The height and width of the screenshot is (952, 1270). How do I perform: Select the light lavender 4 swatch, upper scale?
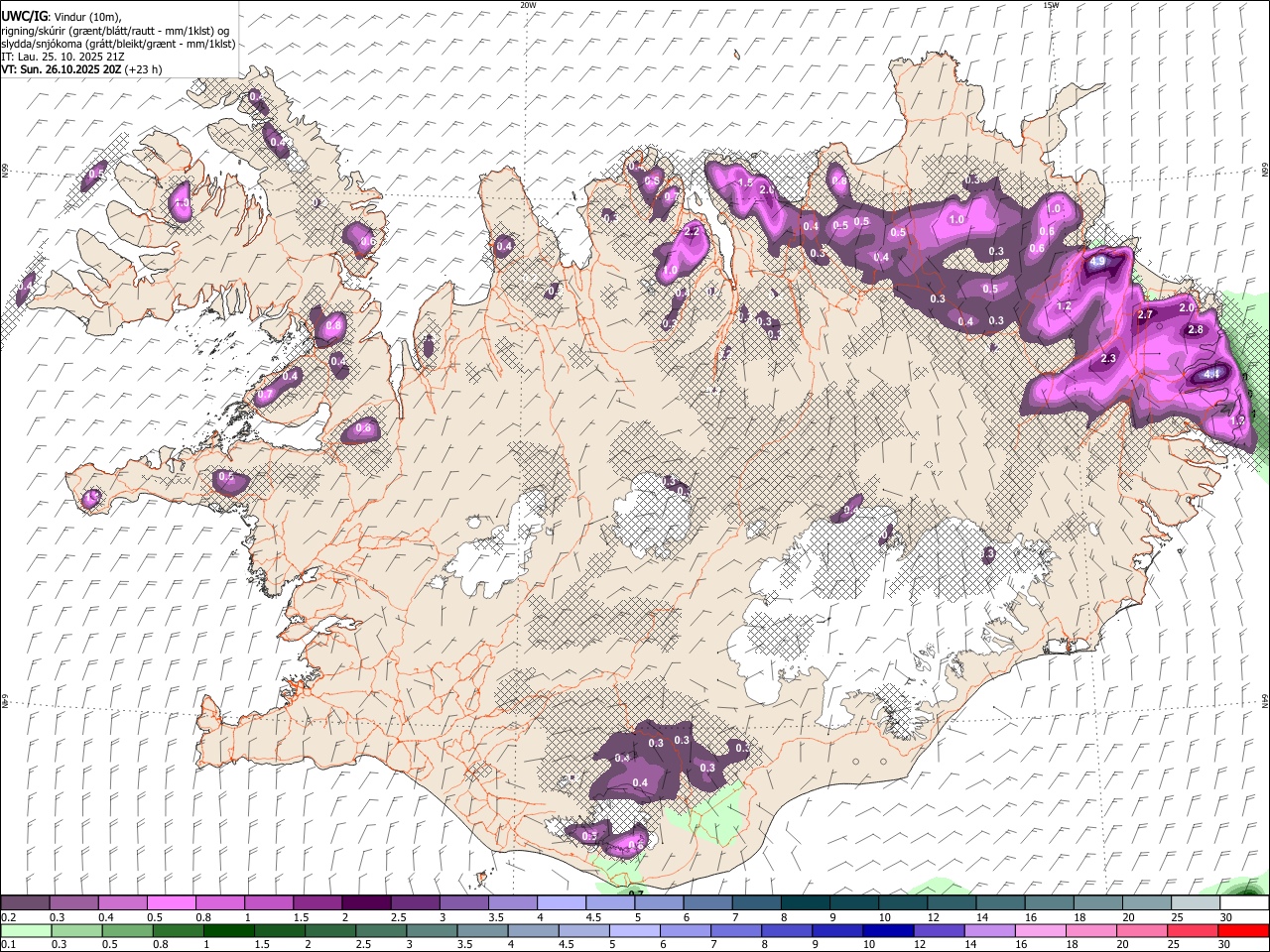pyautogui.click(x=562, y=902)
